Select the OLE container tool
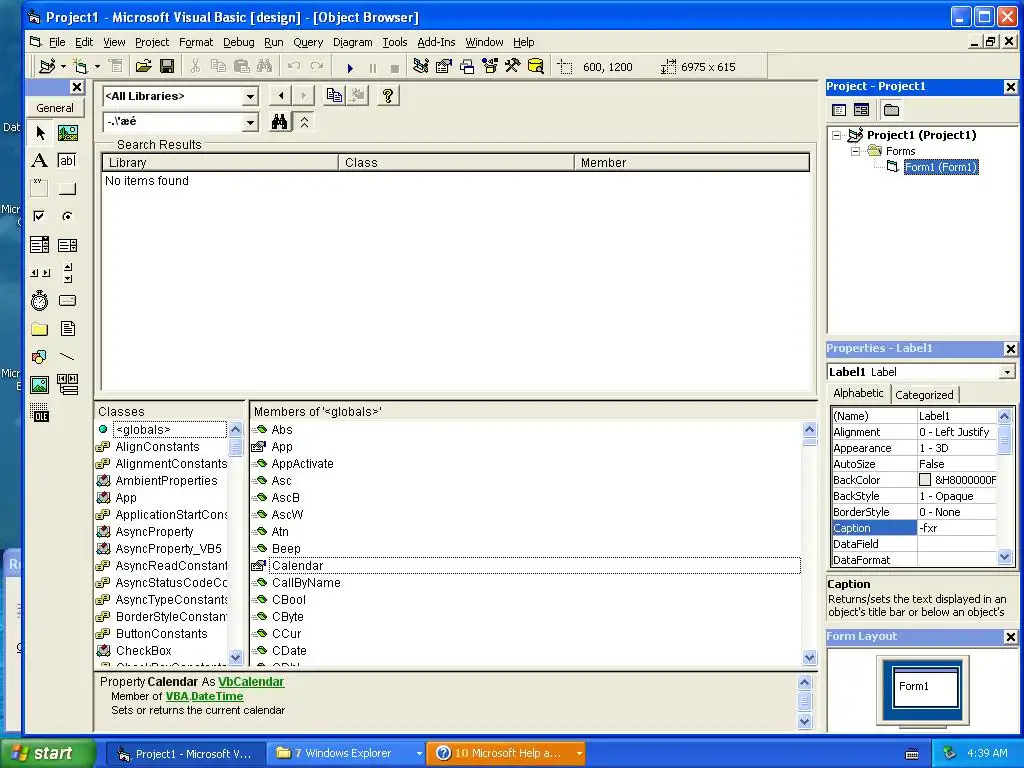This screenshot has height=768, width=1024. pyautogui.click(x=40, y=413)
